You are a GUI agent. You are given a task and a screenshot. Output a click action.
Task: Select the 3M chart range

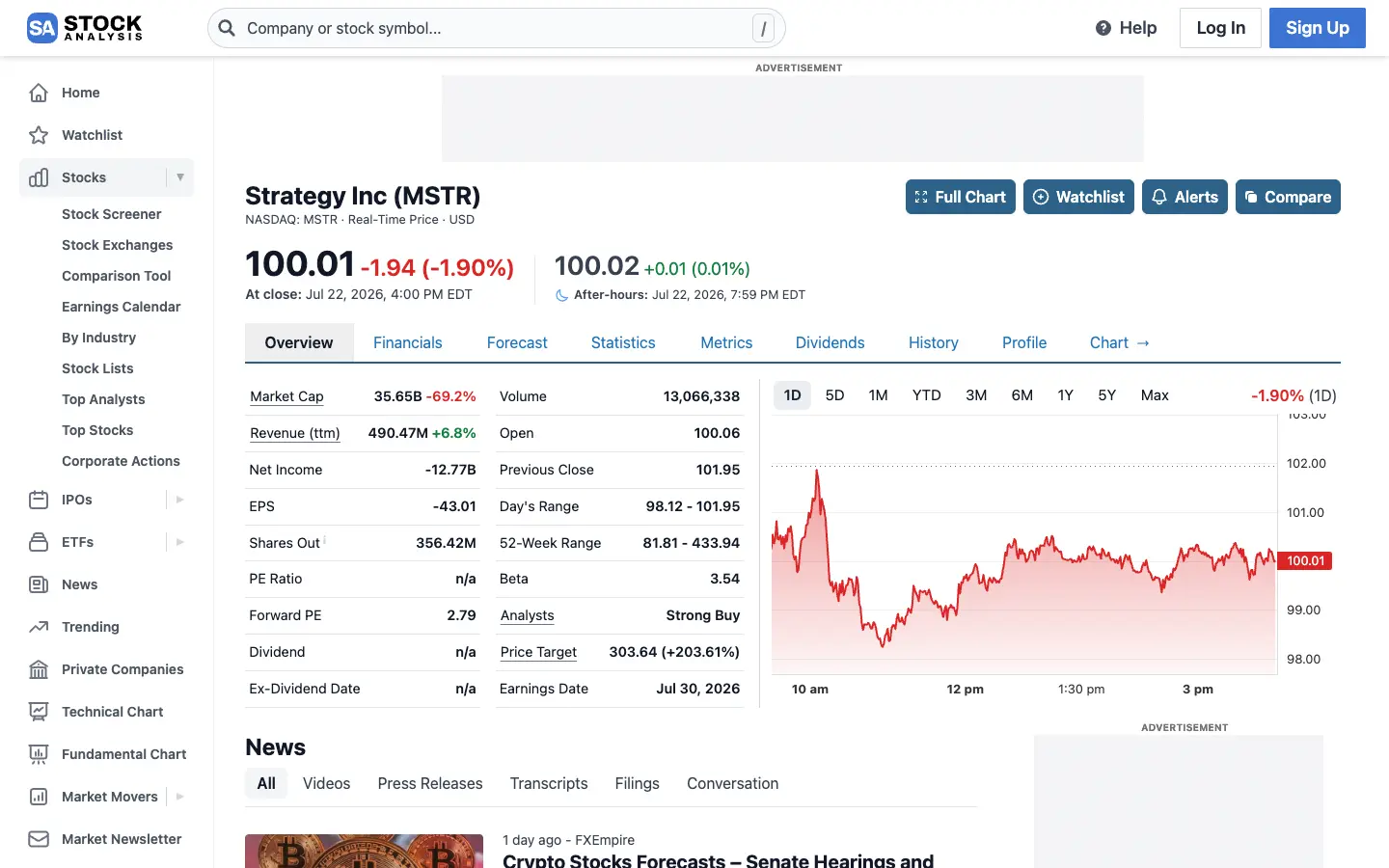coord(976,395)
